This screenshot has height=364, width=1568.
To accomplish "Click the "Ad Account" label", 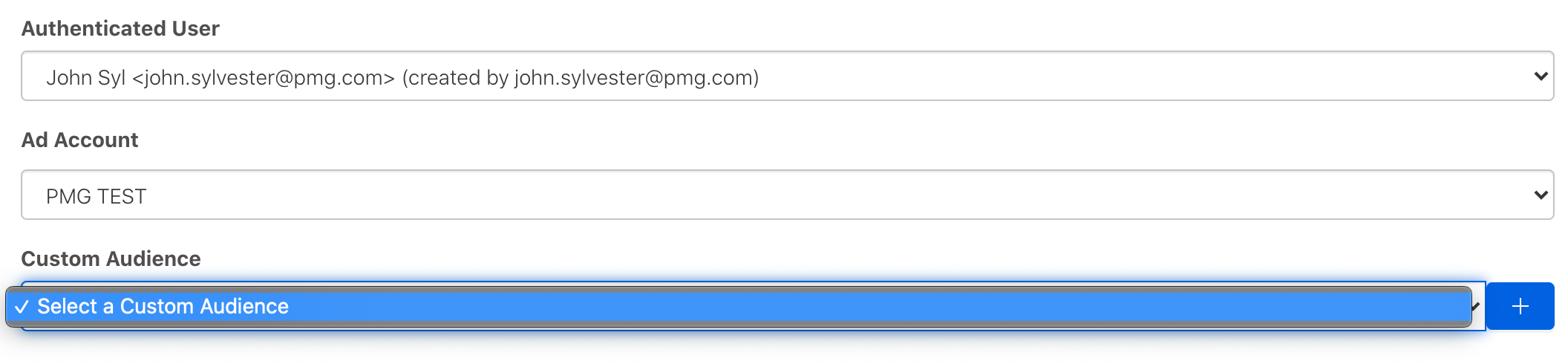I will click(79, 140).
